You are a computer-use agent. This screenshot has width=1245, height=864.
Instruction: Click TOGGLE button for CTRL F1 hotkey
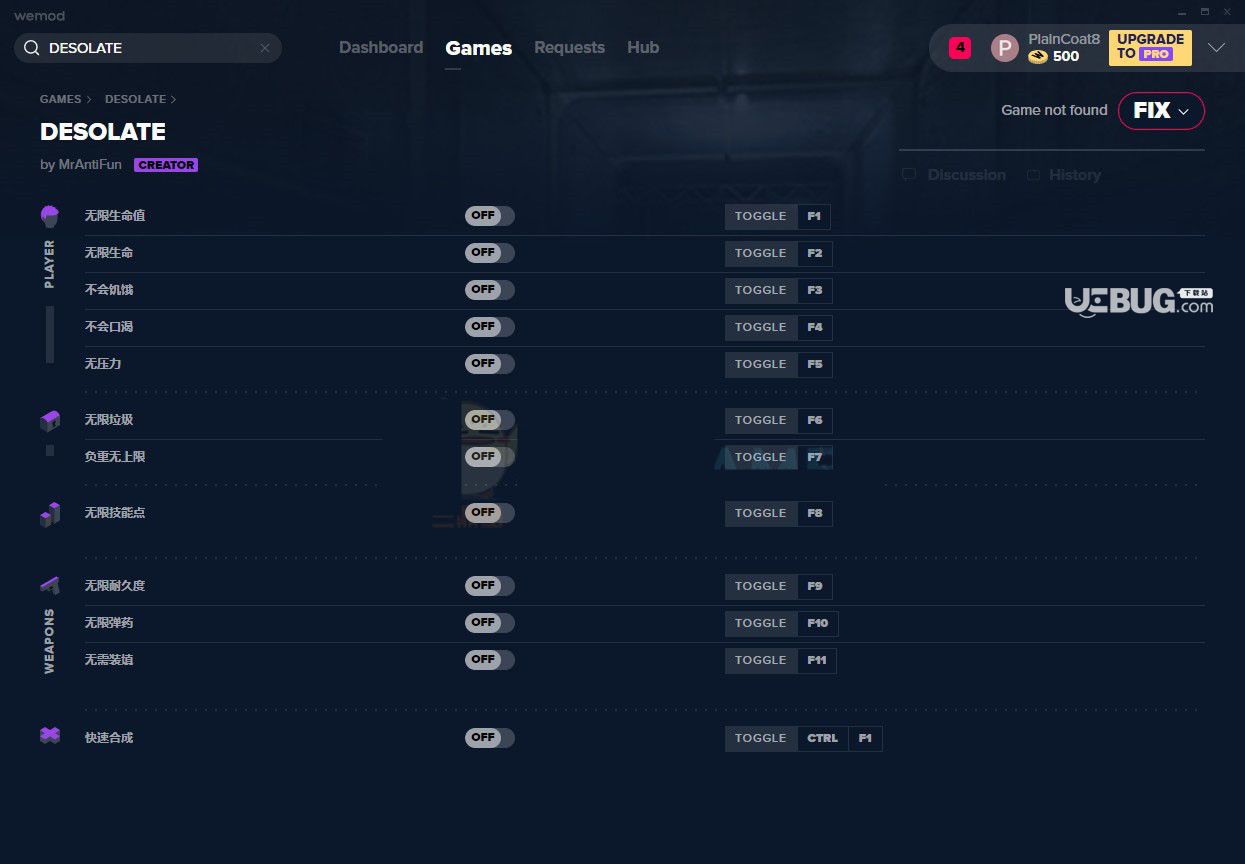(761, 739)
